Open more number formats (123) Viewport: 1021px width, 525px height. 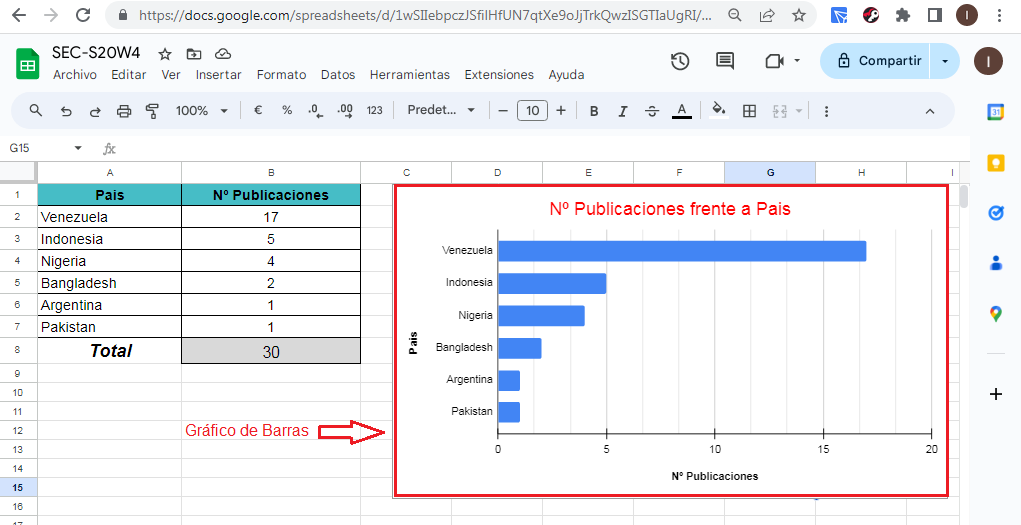pos(374,111)
